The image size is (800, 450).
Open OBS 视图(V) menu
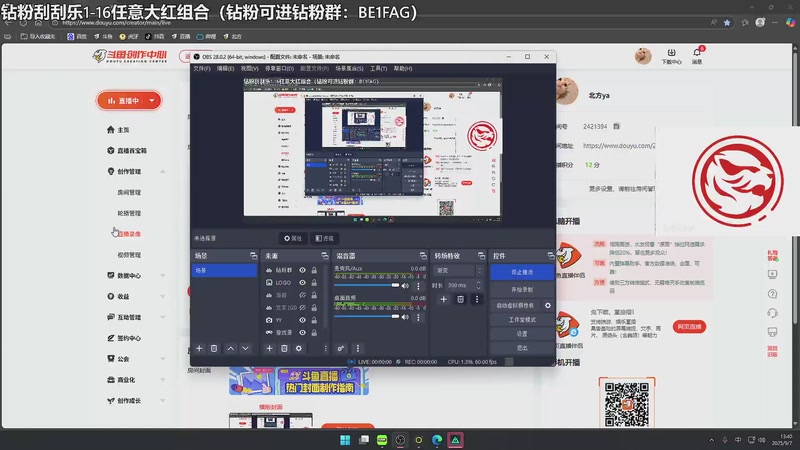tap(249, 68)
